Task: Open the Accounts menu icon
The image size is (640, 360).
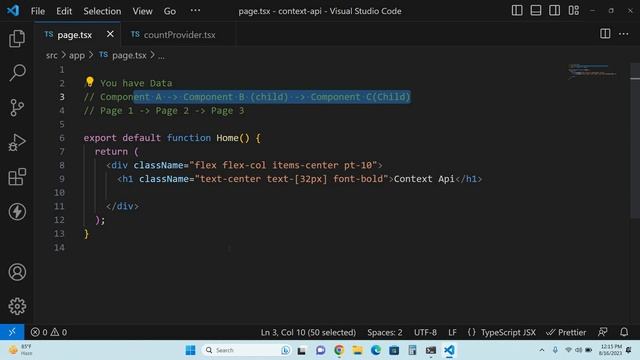Action: click(x=17, y=272)
